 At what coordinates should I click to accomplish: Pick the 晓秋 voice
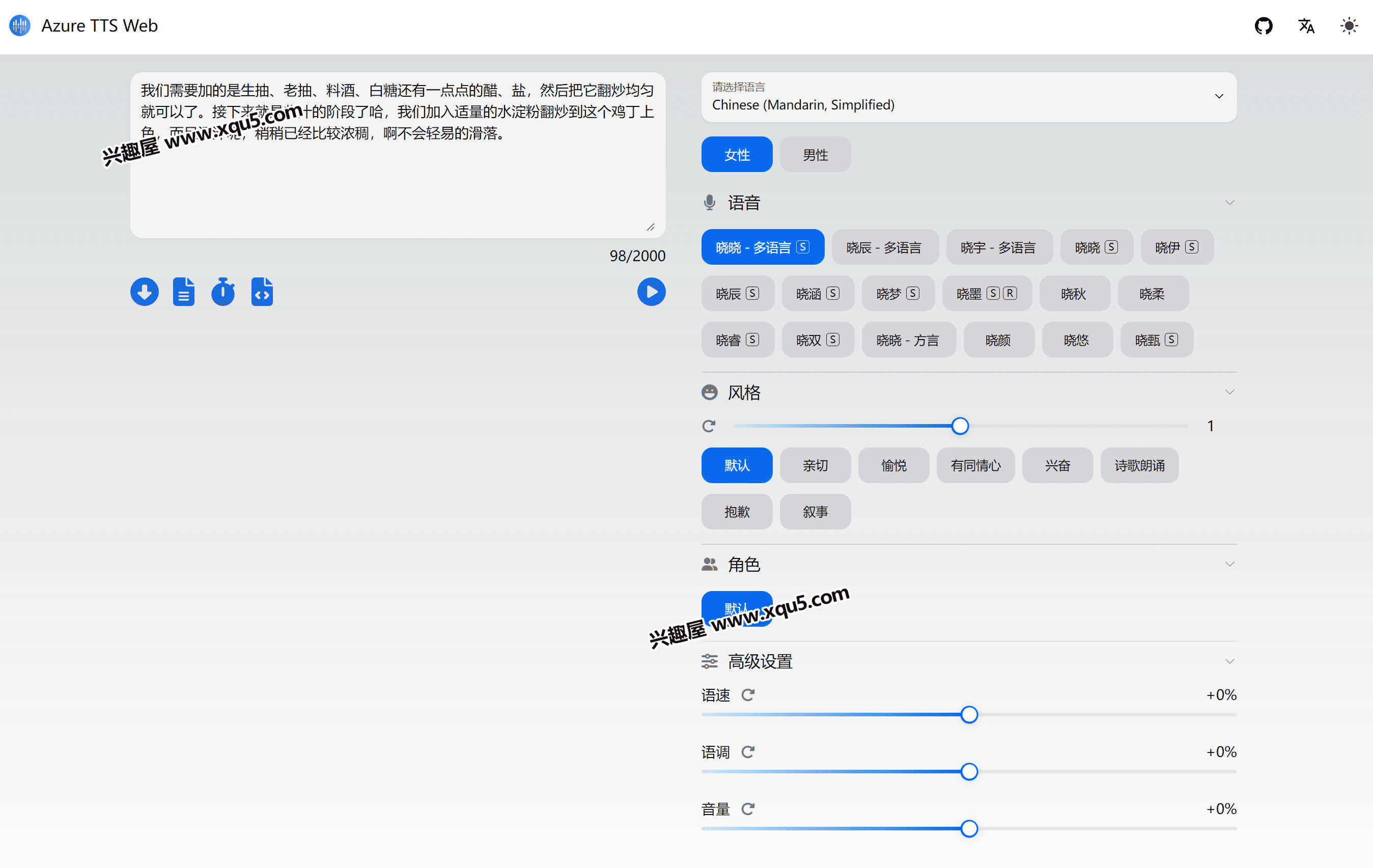[1074, 294]
